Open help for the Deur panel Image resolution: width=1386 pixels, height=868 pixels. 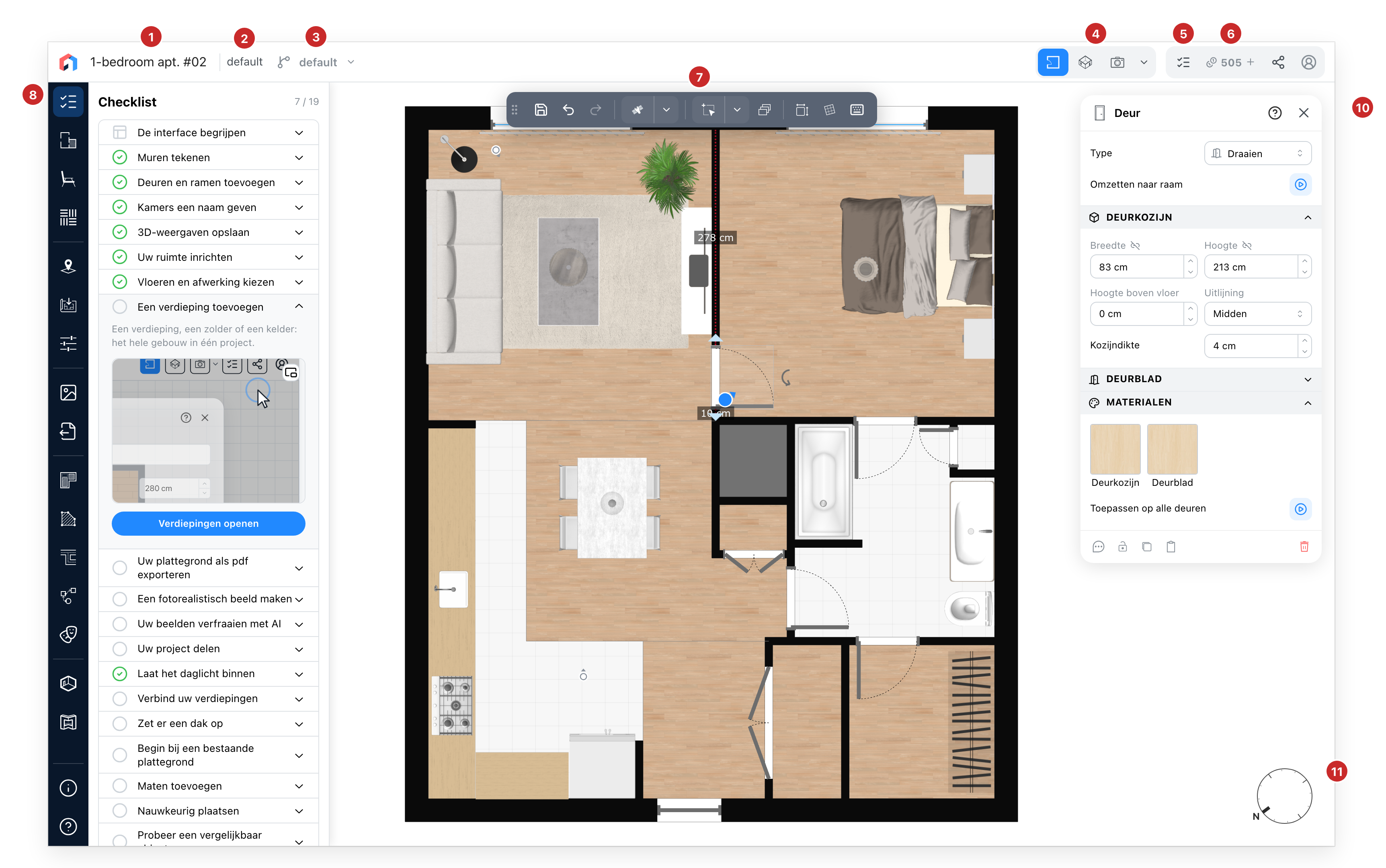[x=1274, y=113]
